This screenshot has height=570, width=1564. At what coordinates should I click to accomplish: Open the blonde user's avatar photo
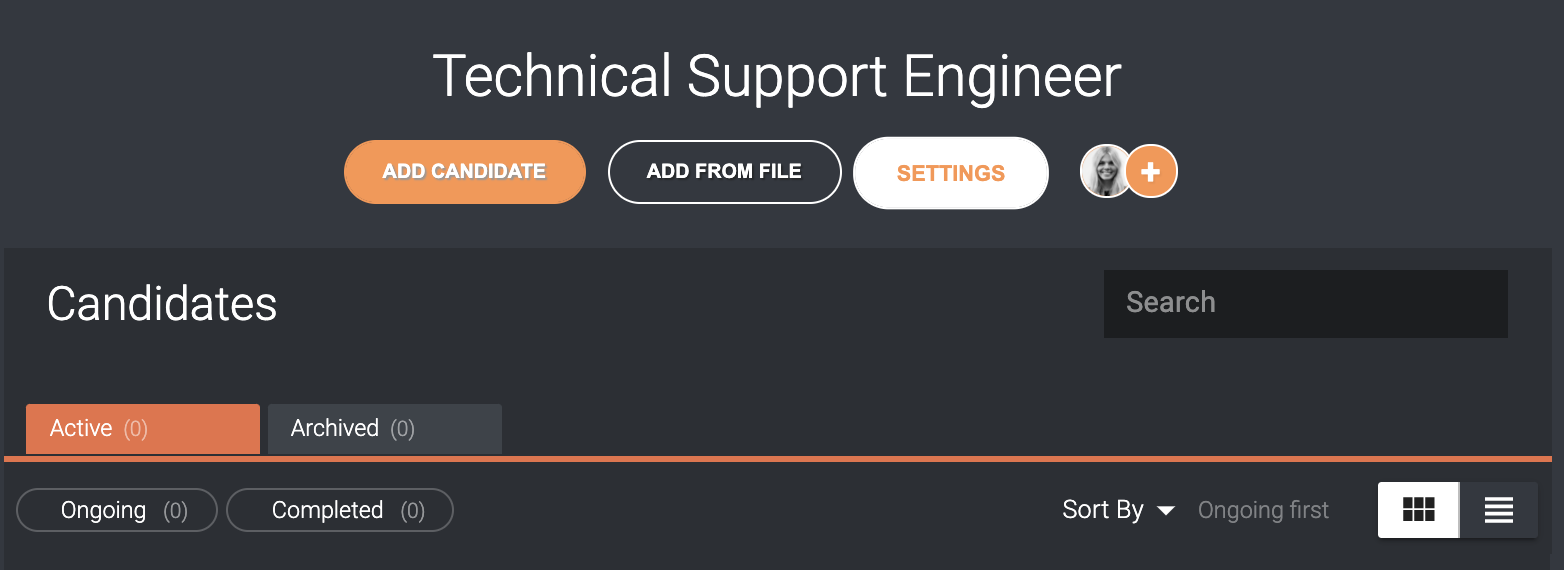click(1105, 171)
